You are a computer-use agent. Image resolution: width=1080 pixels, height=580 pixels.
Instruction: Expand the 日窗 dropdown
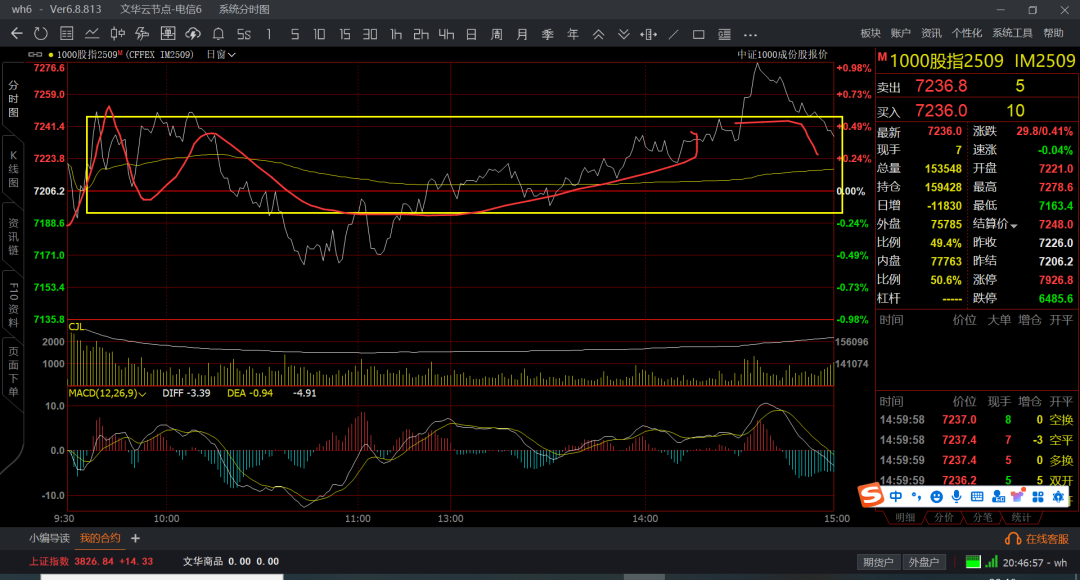click(x=221, y=54)
